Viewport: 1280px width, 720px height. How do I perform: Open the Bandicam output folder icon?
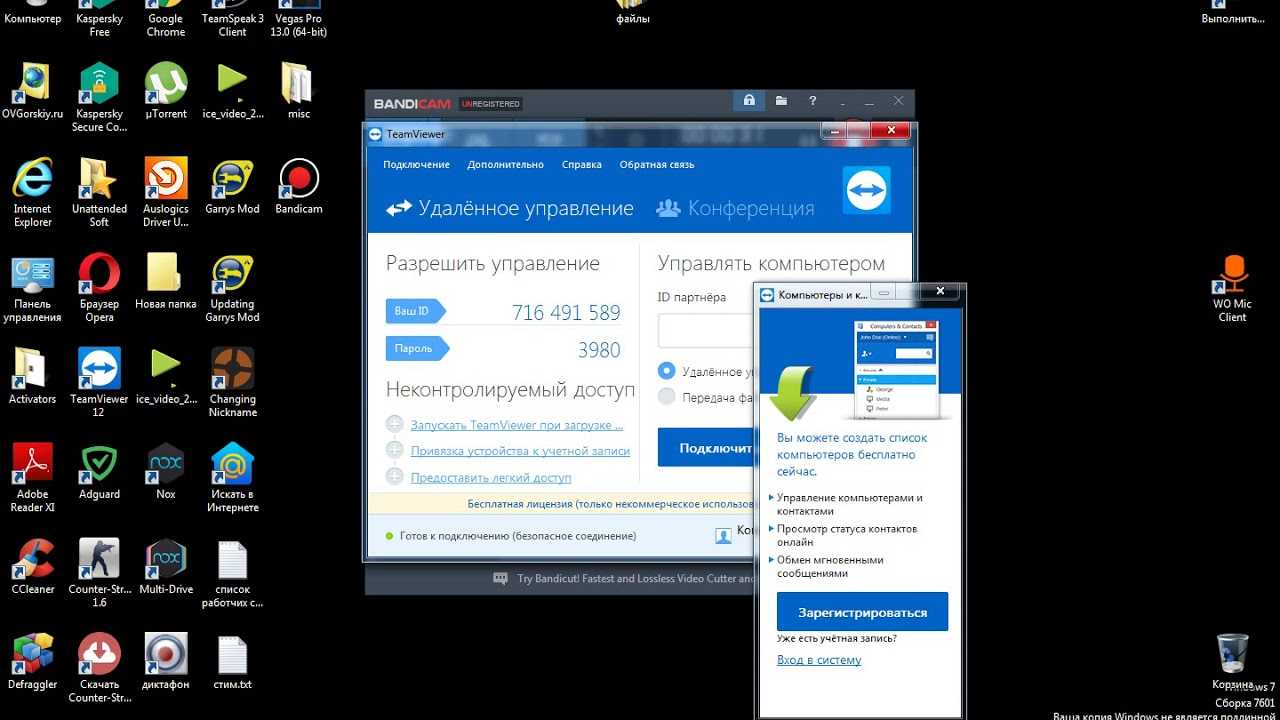click(x=781, y=102)
